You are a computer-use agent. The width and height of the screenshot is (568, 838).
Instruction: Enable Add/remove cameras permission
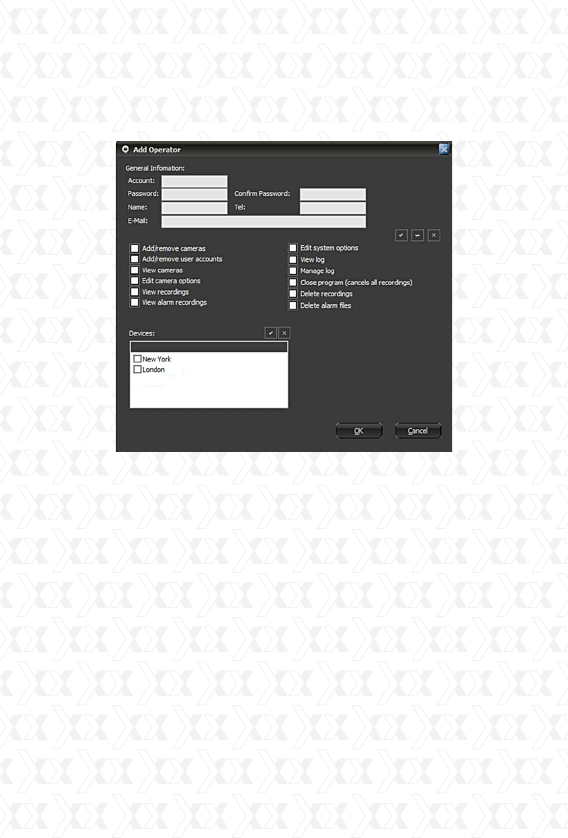[135, 249]
